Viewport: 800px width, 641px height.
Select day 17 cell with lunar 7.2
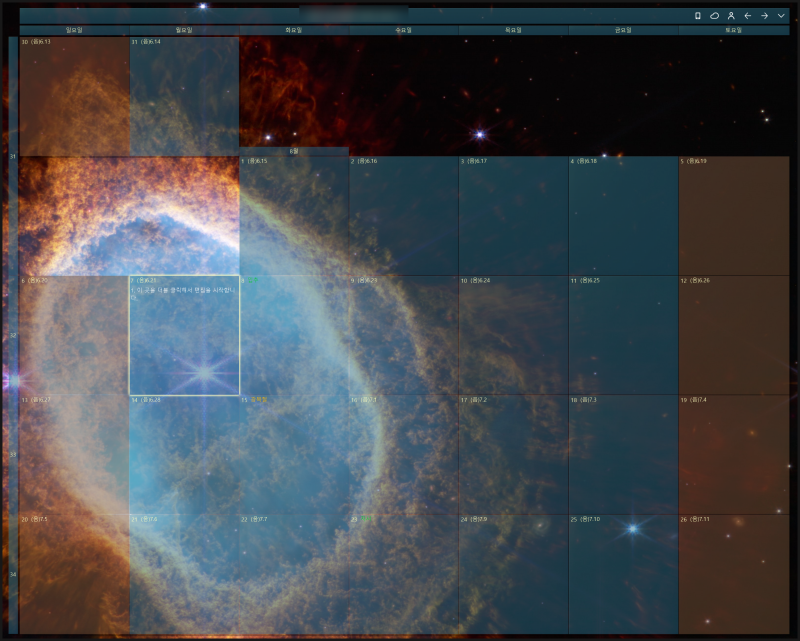[514, 455]
